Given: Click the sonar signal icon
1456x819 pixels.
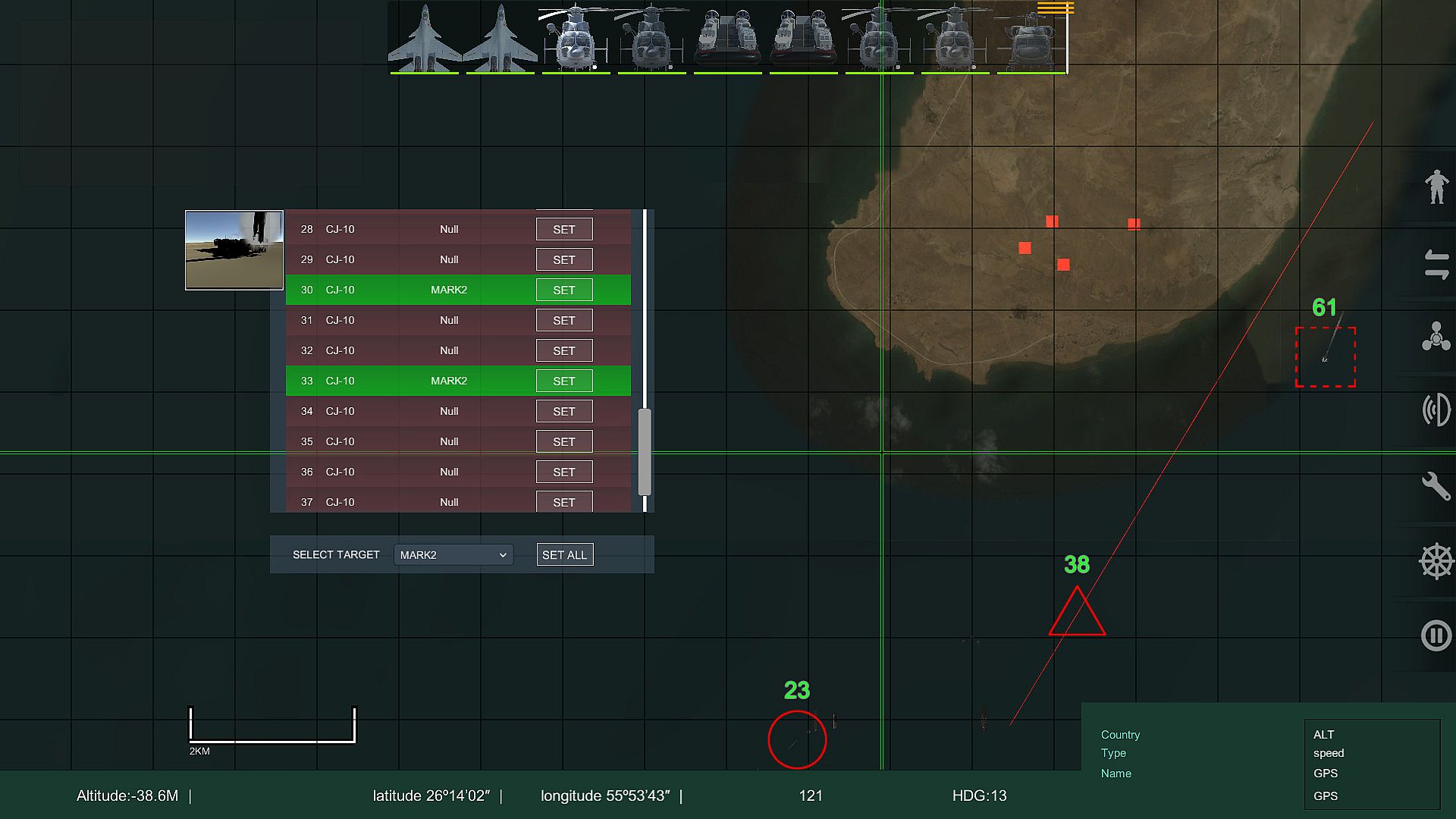Looking at the screenshot, I should pos(1436,410).
